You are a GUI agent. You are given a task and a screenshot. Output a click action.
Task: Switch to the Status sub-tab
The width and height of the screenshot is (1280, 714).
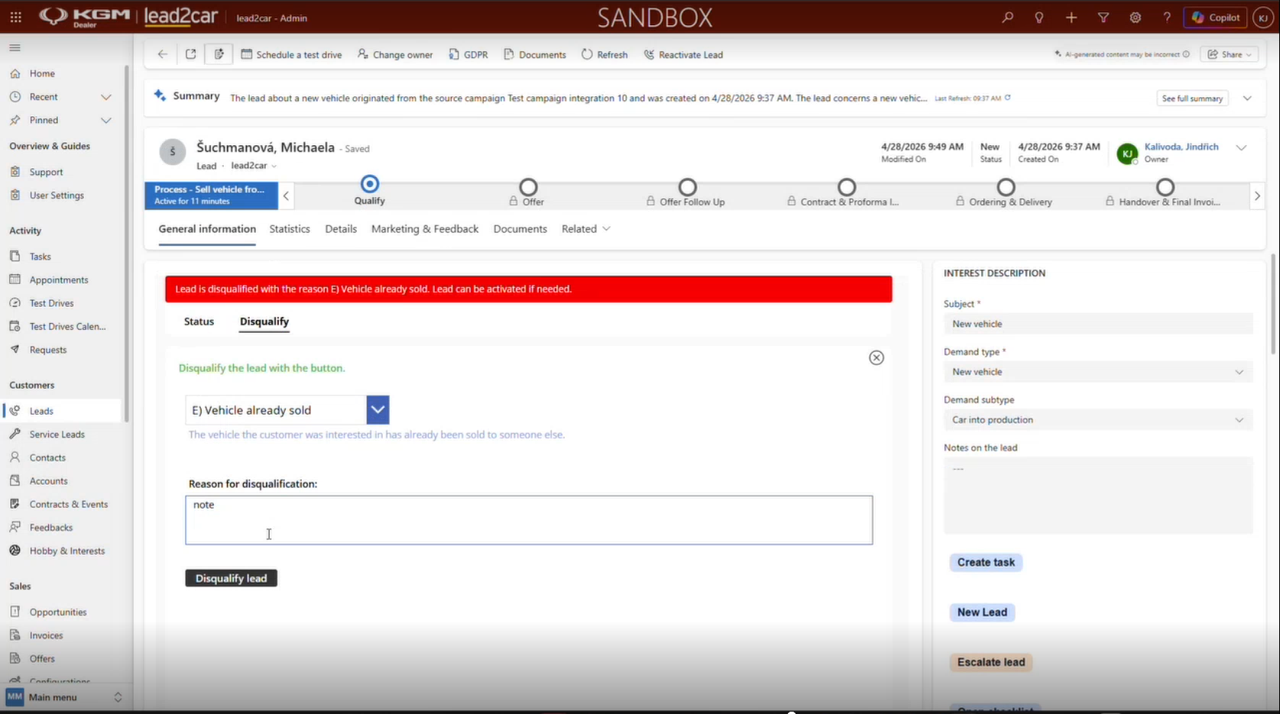199,322
